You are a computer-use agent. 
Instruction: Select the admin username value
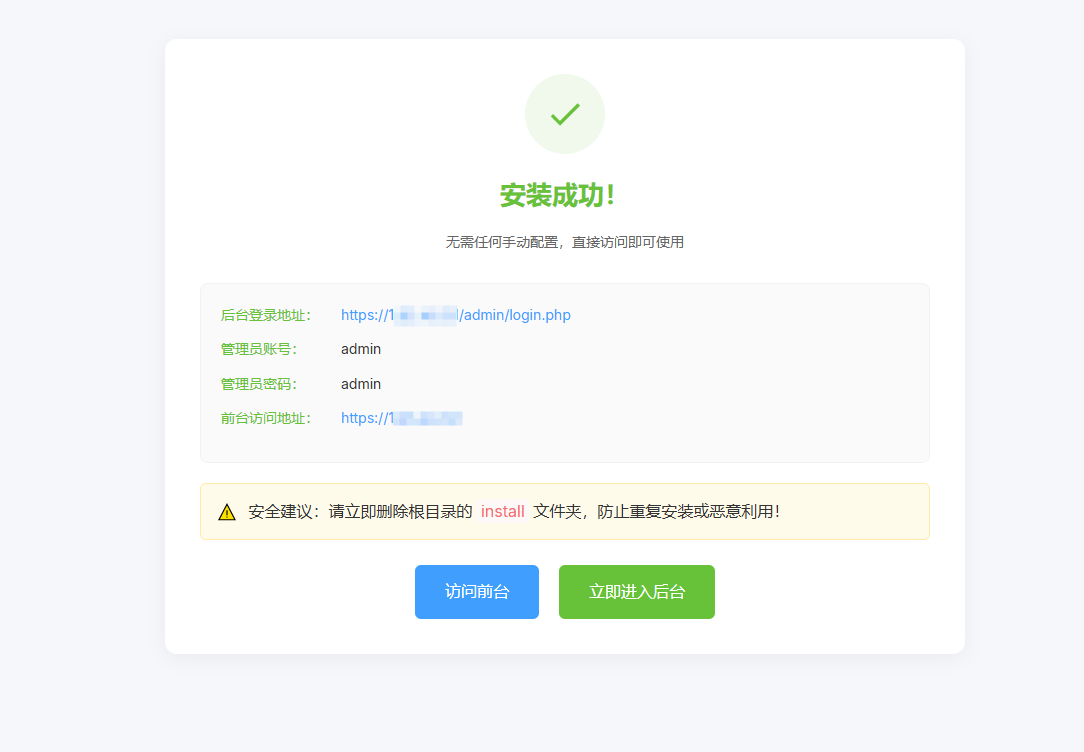(x=361, y=349)
